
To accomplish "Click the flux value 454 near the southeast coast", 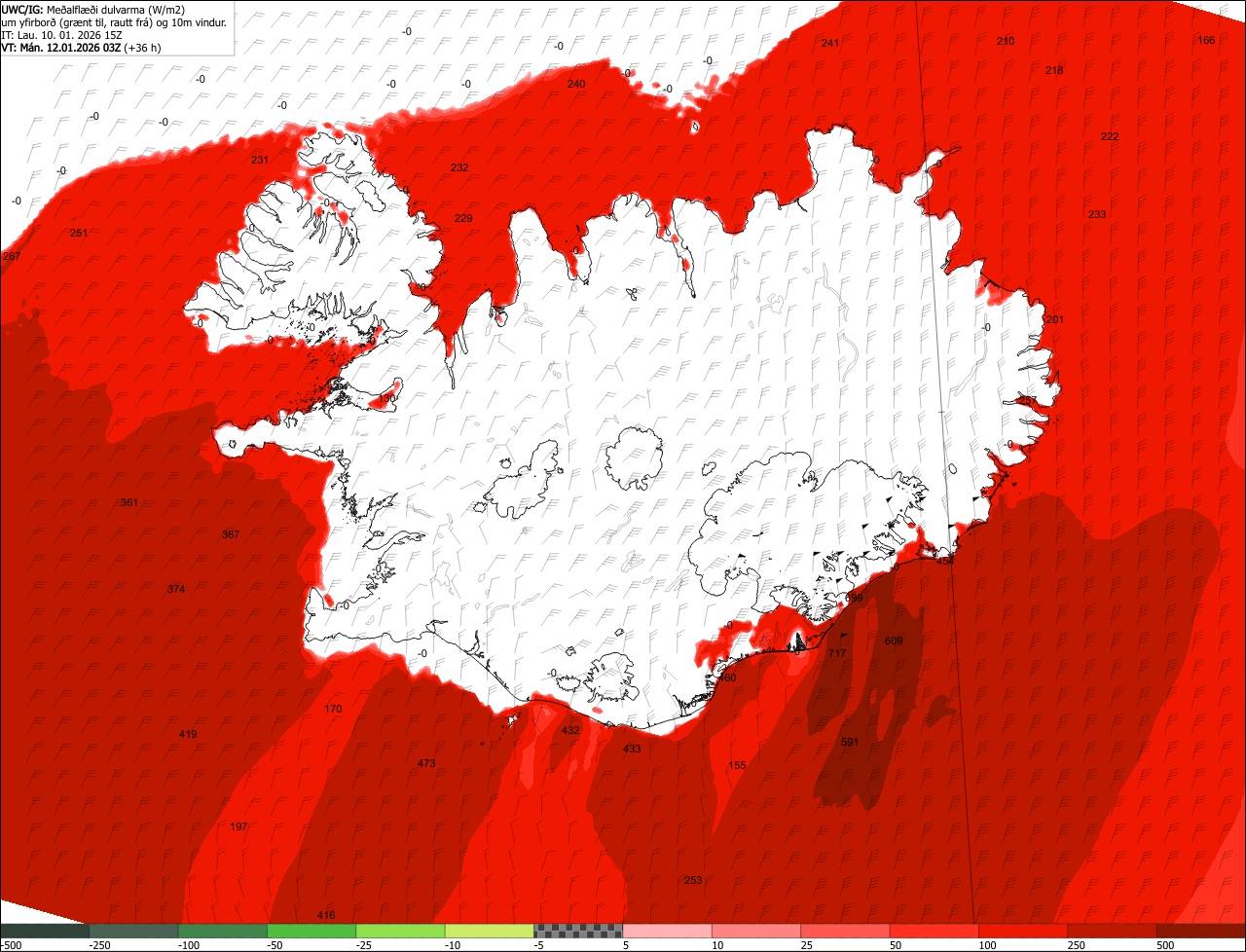I will coord(945,561).
